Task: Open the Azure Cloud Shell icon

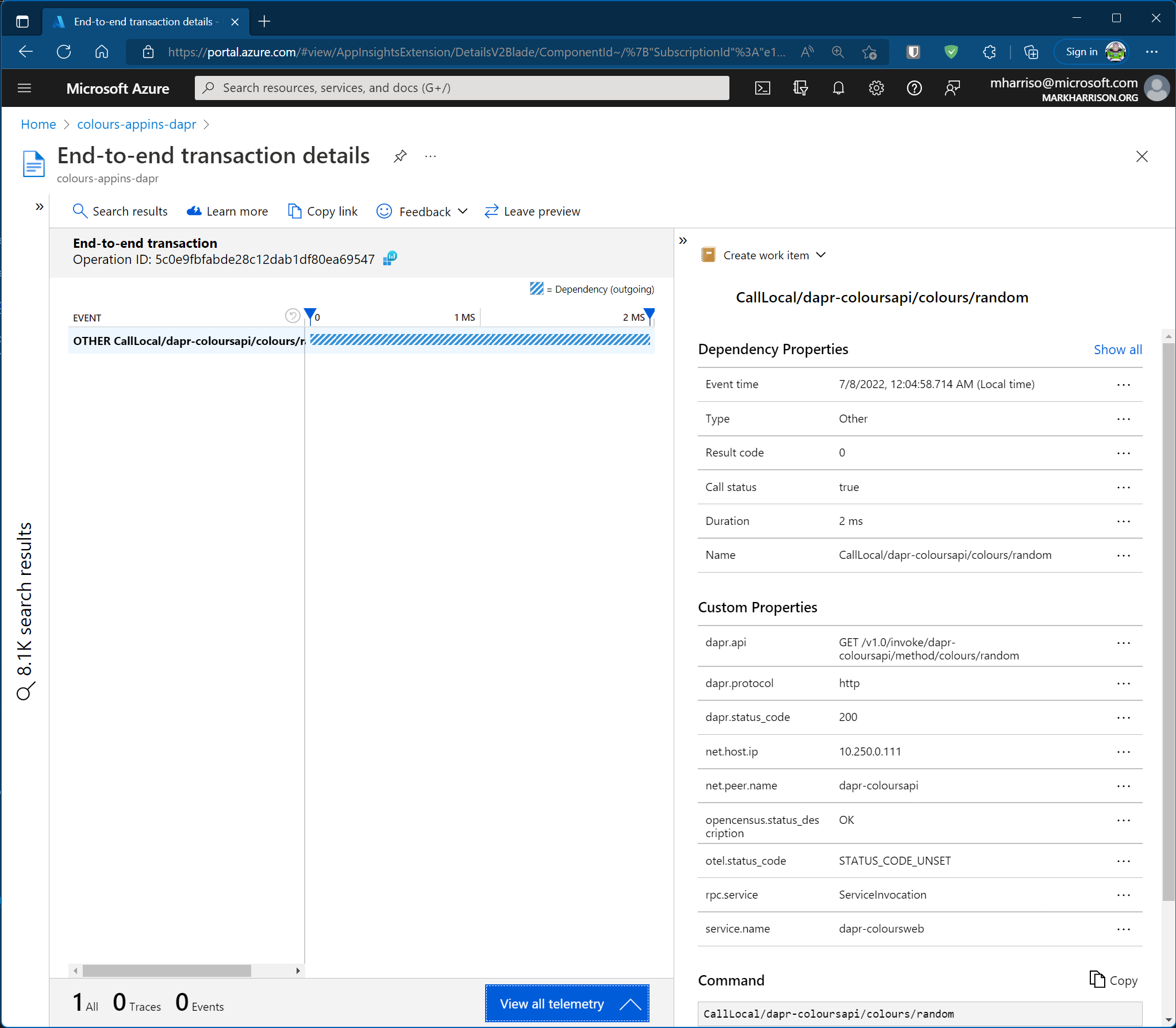Action: [x=762, y=88]
